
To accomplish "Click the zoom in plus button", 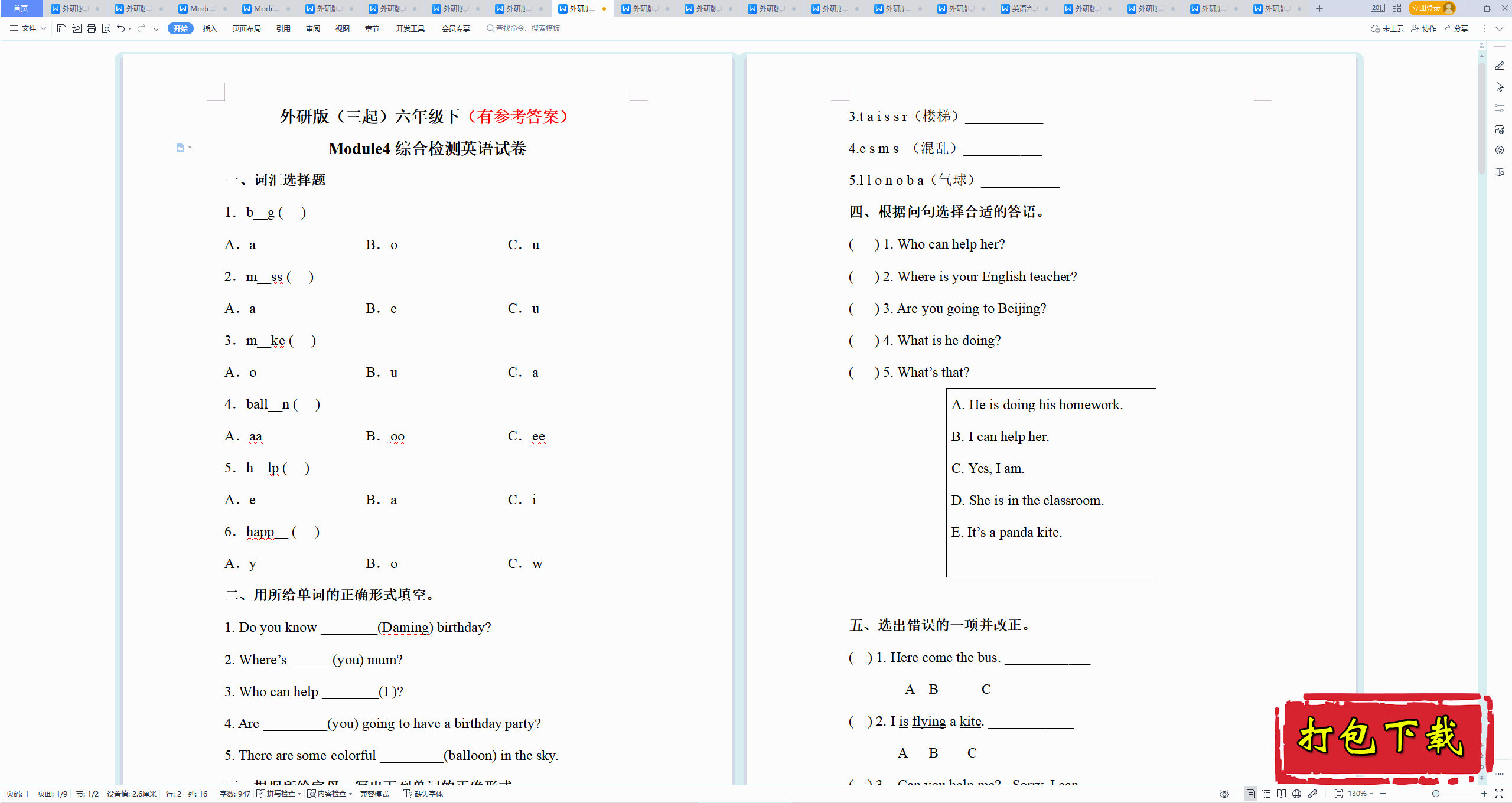I will click(x=1484, y=794).
